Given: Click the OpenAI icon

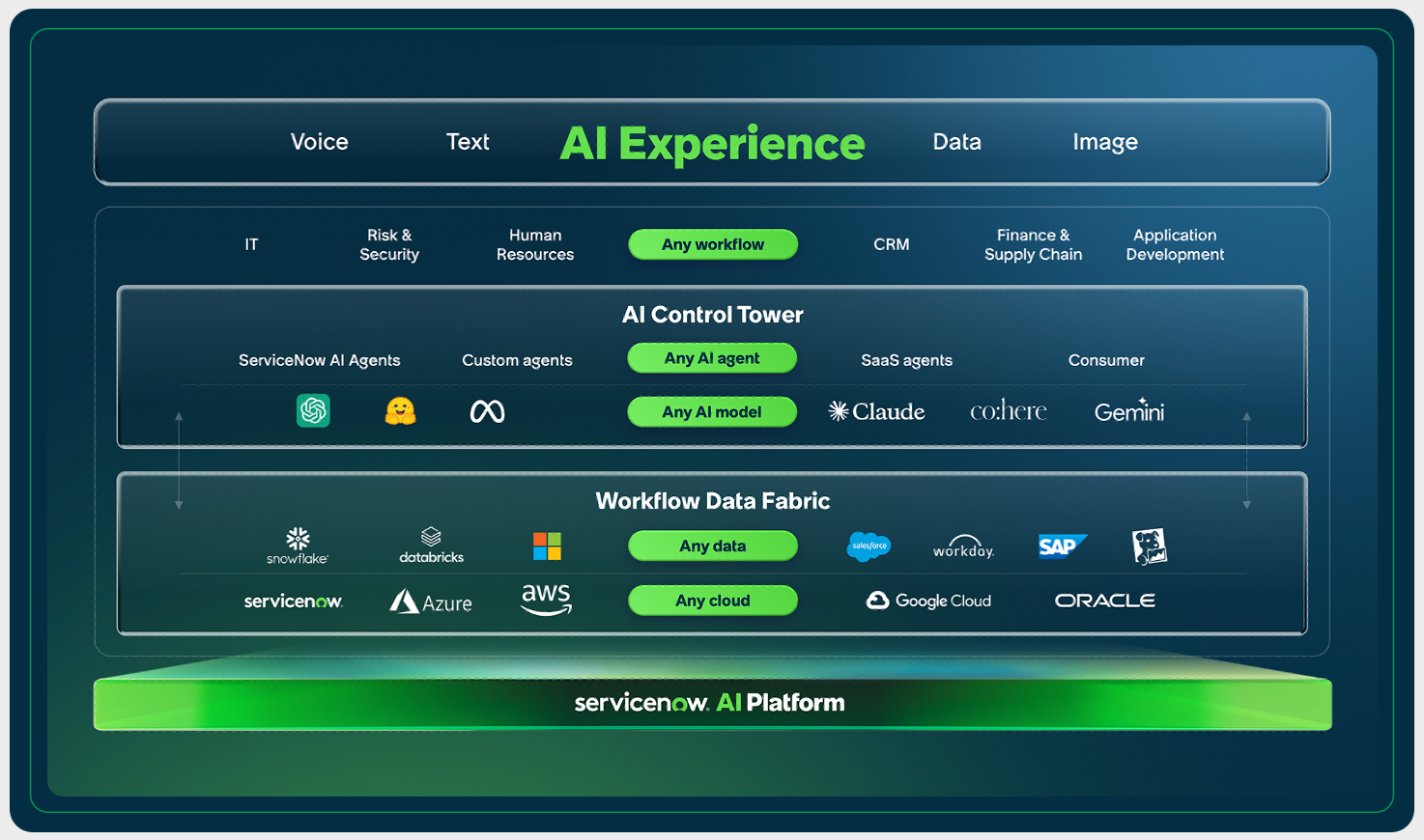Looking at the screenshot, I should click(x=313, y=410).
